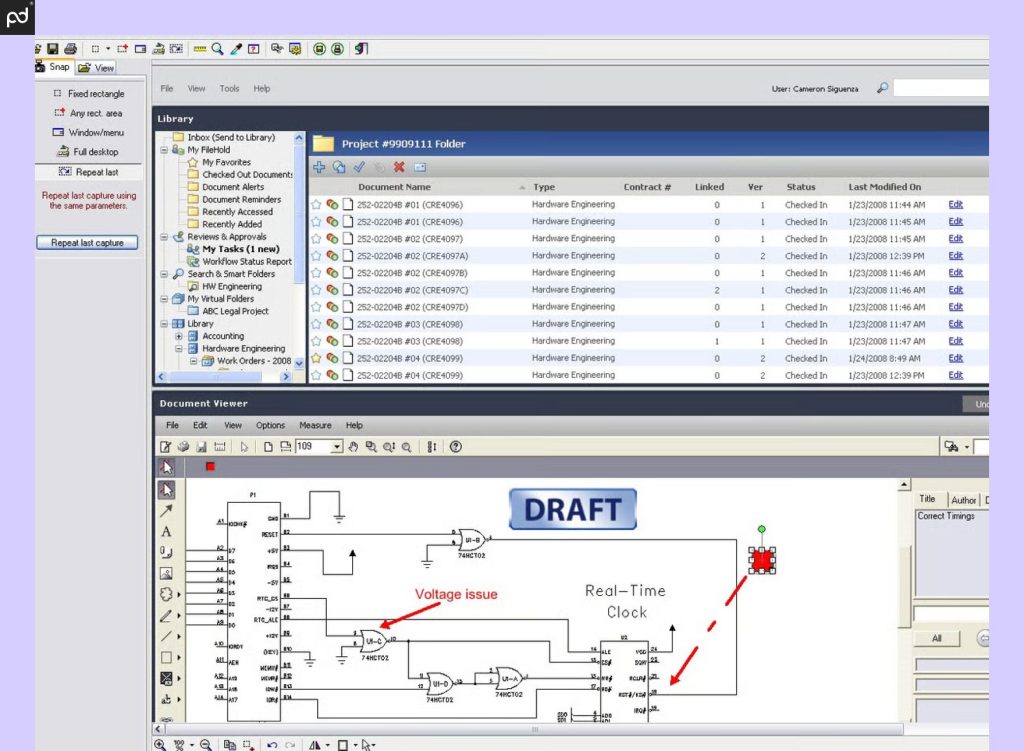Screen dimensions: 1024x751
Task: Toggle favorite star for 252-02204B #03 (CRE4098) with Linked 1
Action: pyautogui.click(x=316, y=341)
